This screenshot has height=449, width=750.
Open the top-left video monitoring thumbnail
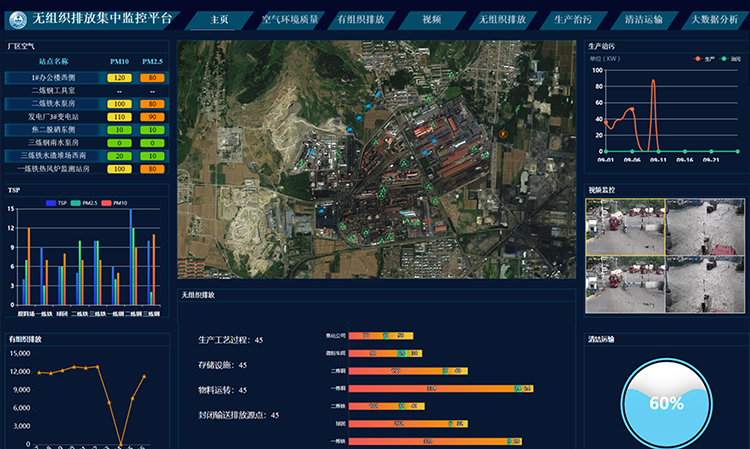click(x=625, y=227)
